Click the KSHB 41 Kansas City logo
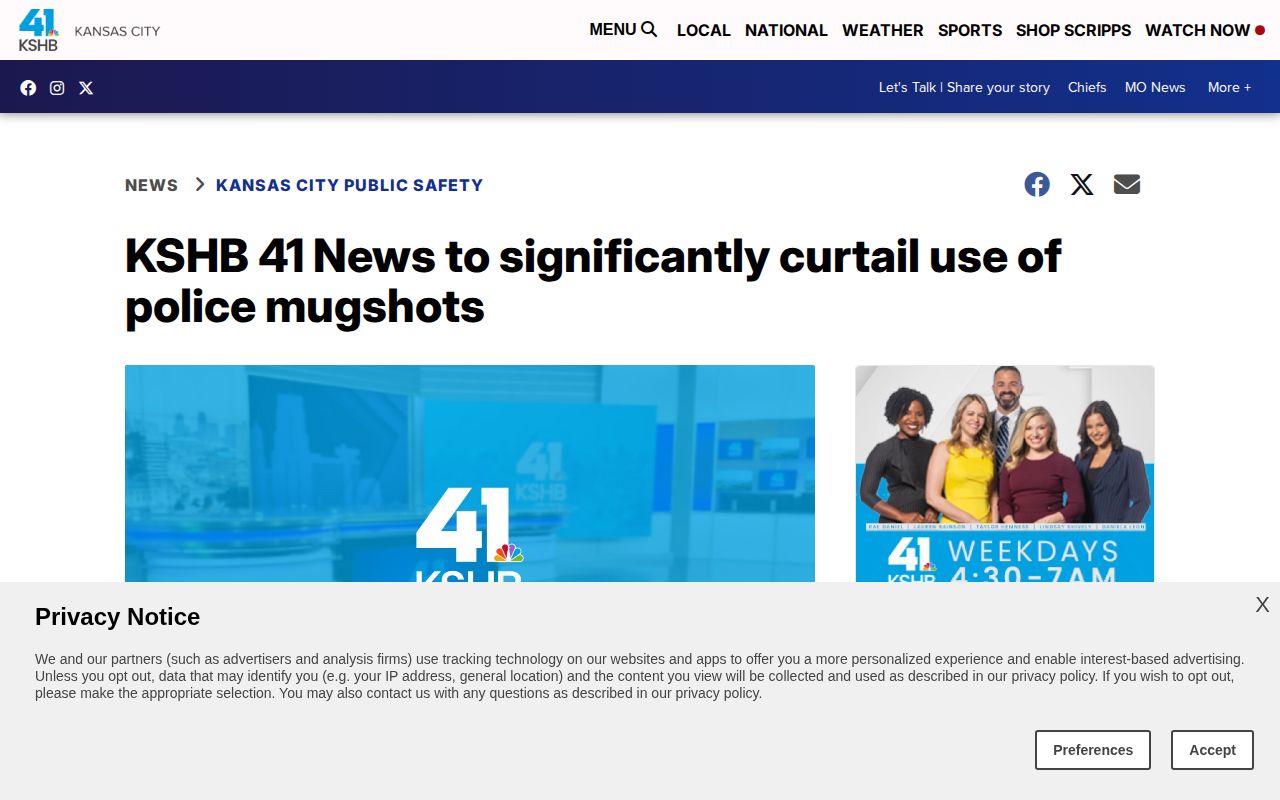Image resolution: width=1280 pixels, height=800 pixels. [89, 30]
